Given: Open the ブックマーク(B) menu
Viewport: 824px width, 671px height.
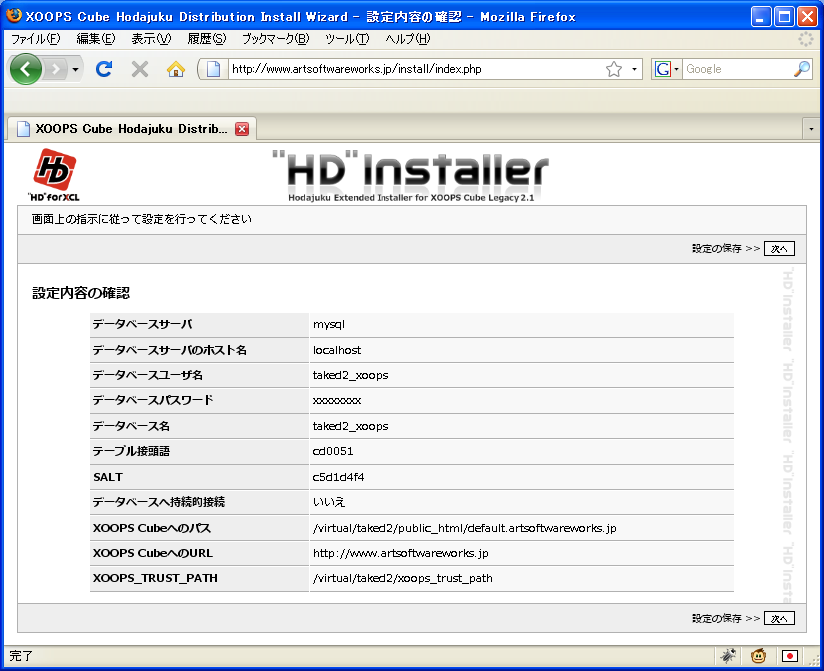Looking at the screenshot, I should [275, 38].
